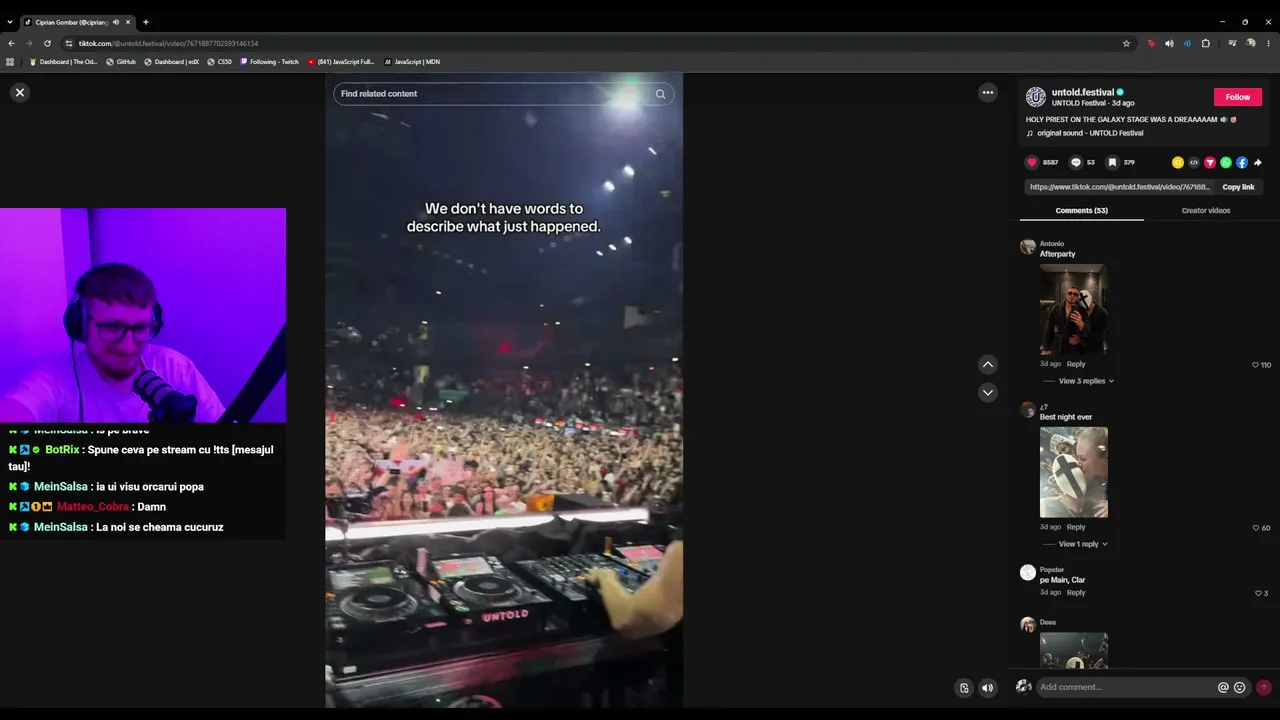Reply to Popster's pe Main, Clar comment
This screenshot has height=720, width=1280.
pyautogui.click(x=1076, y=593)
